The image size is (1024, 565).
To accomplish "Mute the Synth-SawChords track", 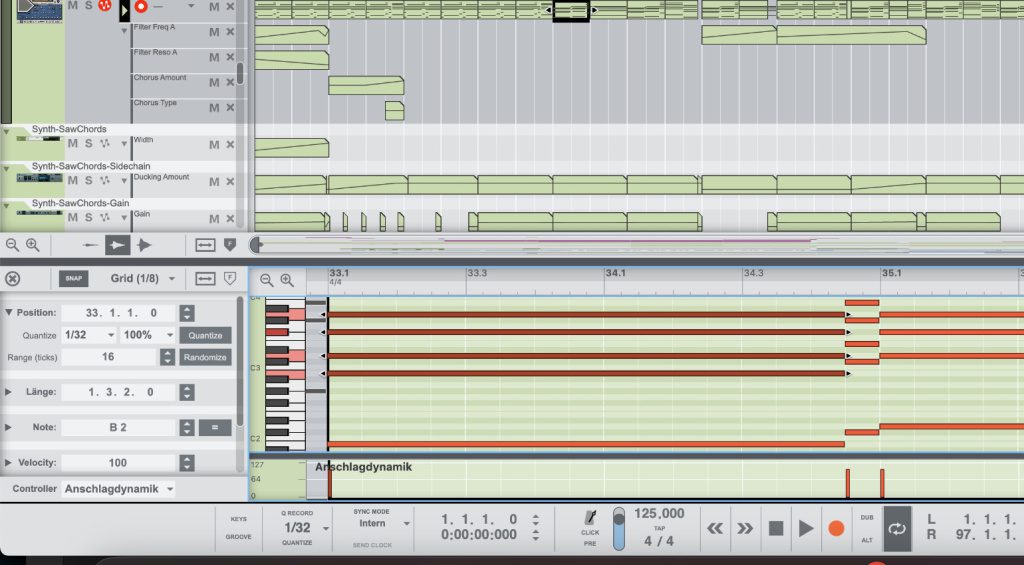I will (72, 144).
